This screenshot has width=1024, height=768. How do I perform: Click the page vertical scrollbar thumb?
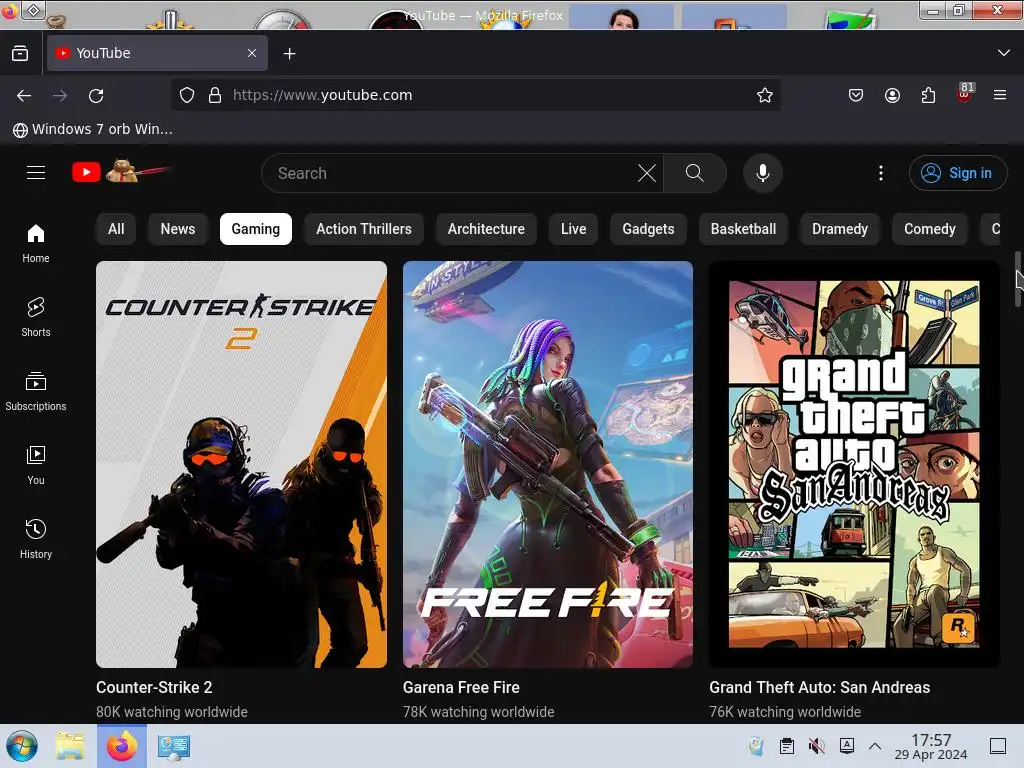1018,279
